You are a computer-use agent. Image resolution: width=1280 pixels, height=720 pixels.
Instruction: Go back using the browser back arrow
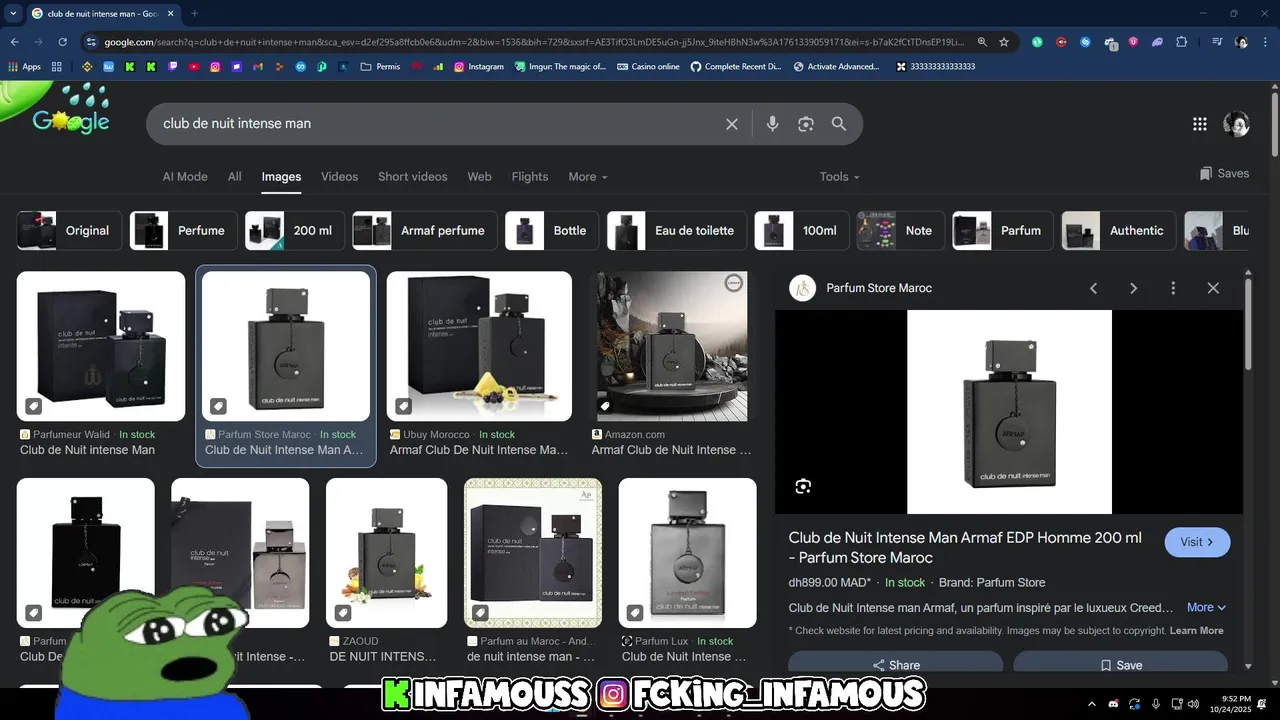coord(15,42)
